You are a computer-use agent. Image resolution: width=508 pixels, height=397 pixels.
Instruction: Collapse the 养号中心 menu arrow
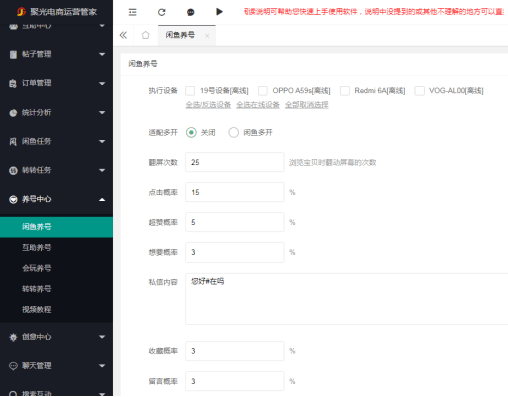coord(102,199)
